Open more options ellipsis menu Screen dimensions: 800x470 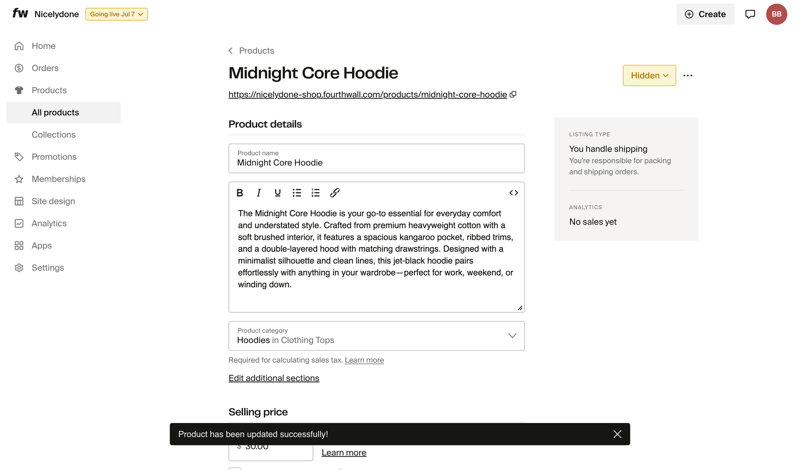tap(688, 76)
